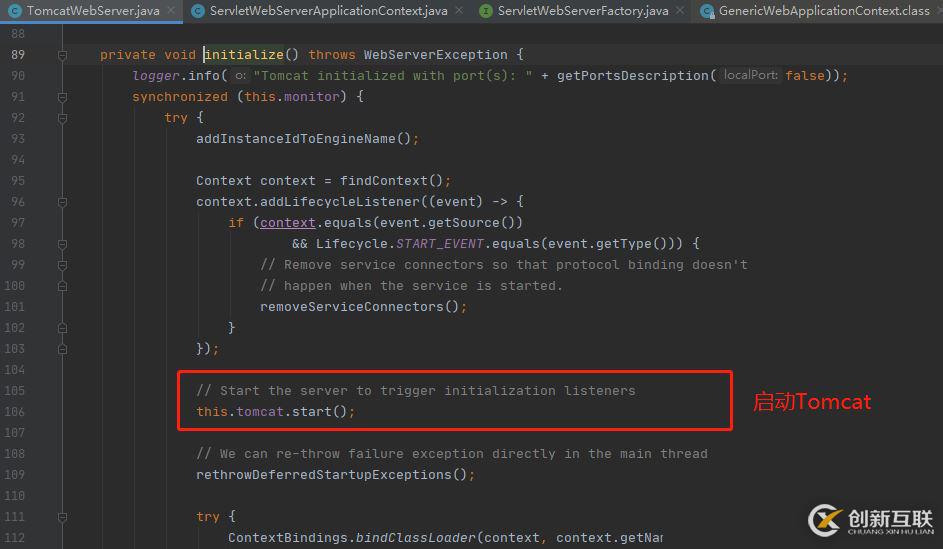Click the addInstanceIdToEngineName() call

pyautogui.click(x=304, y=139)
